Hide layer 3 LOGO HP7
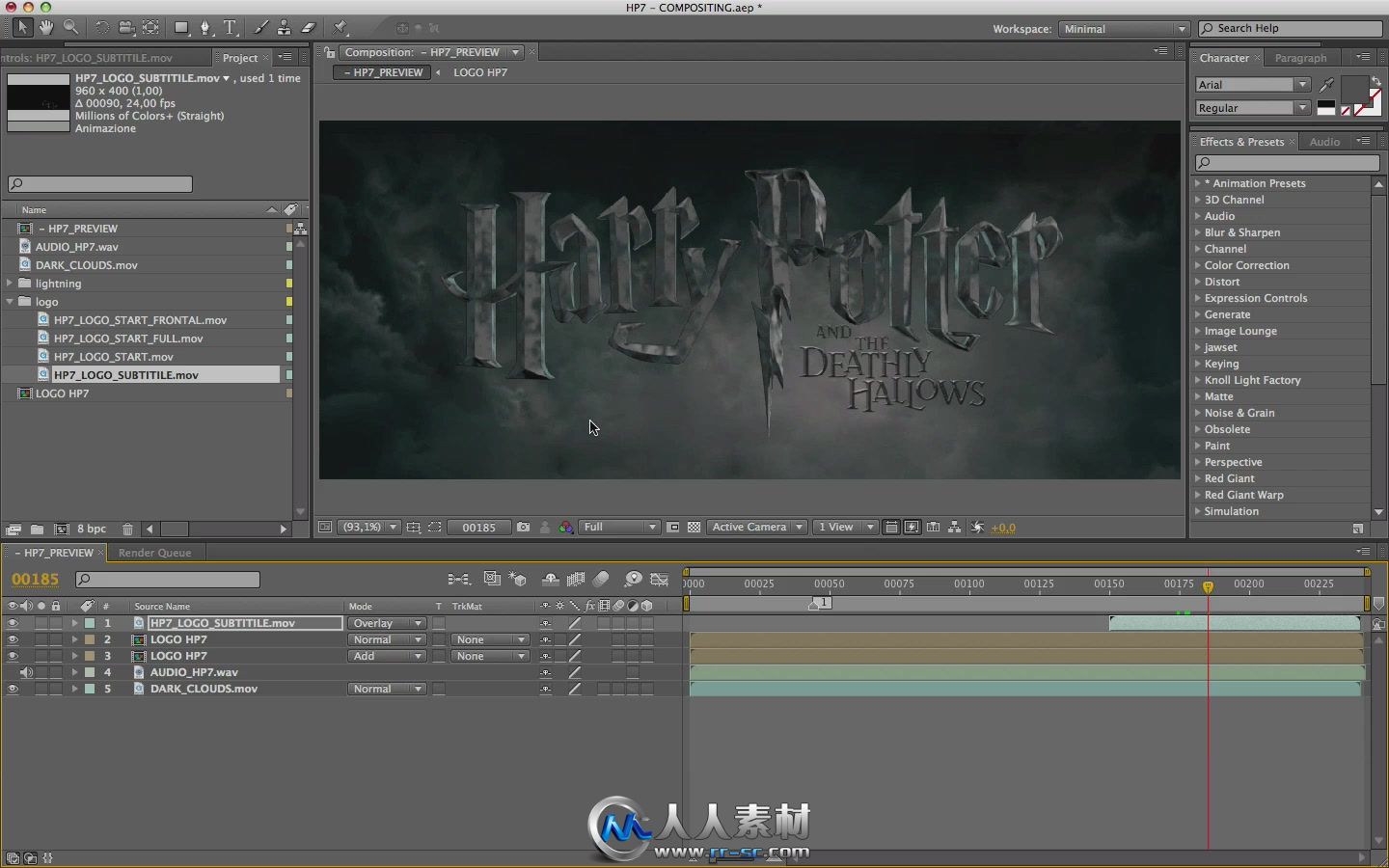This screenshot has width=1389, height=868. [x=13, y=656]
